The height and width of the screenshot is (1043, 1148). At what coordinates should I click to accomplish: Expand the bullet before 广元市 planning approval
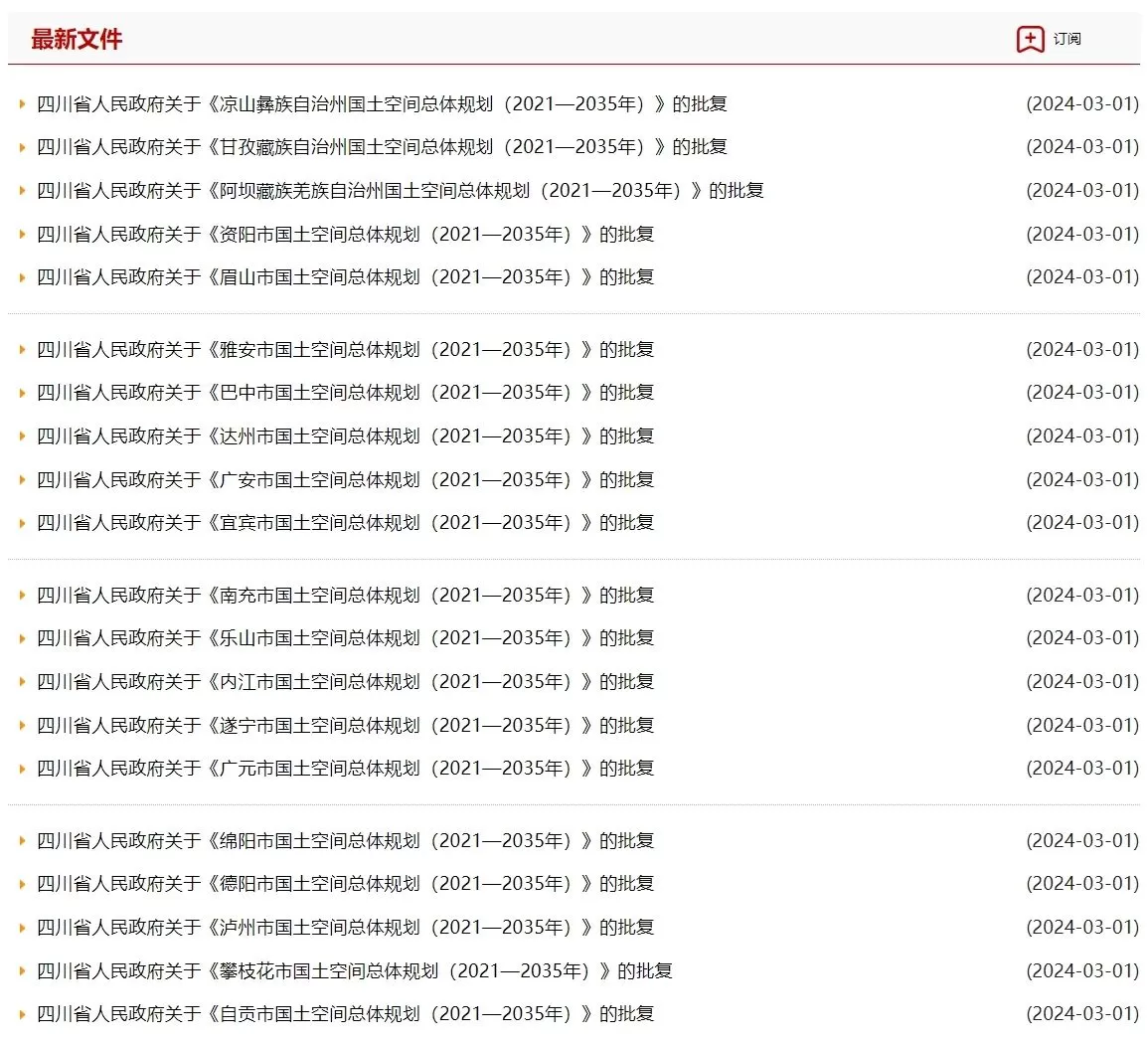tap(22, 768)
